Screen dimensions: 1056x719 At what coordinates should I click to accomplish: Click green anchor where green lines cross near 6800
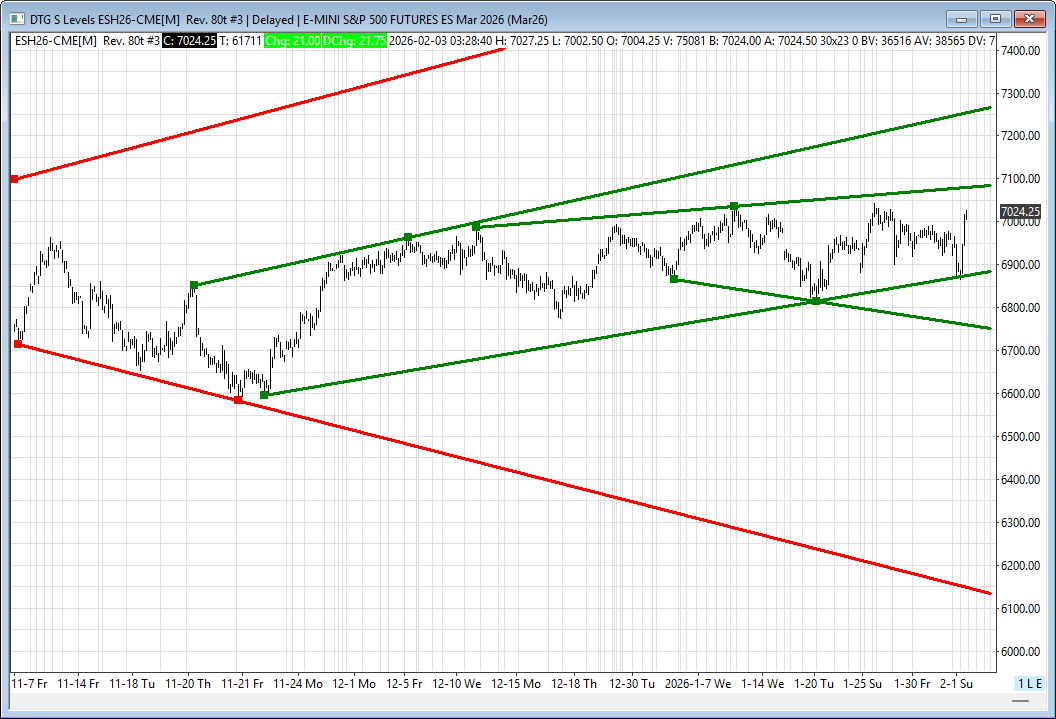pos(816,301)
